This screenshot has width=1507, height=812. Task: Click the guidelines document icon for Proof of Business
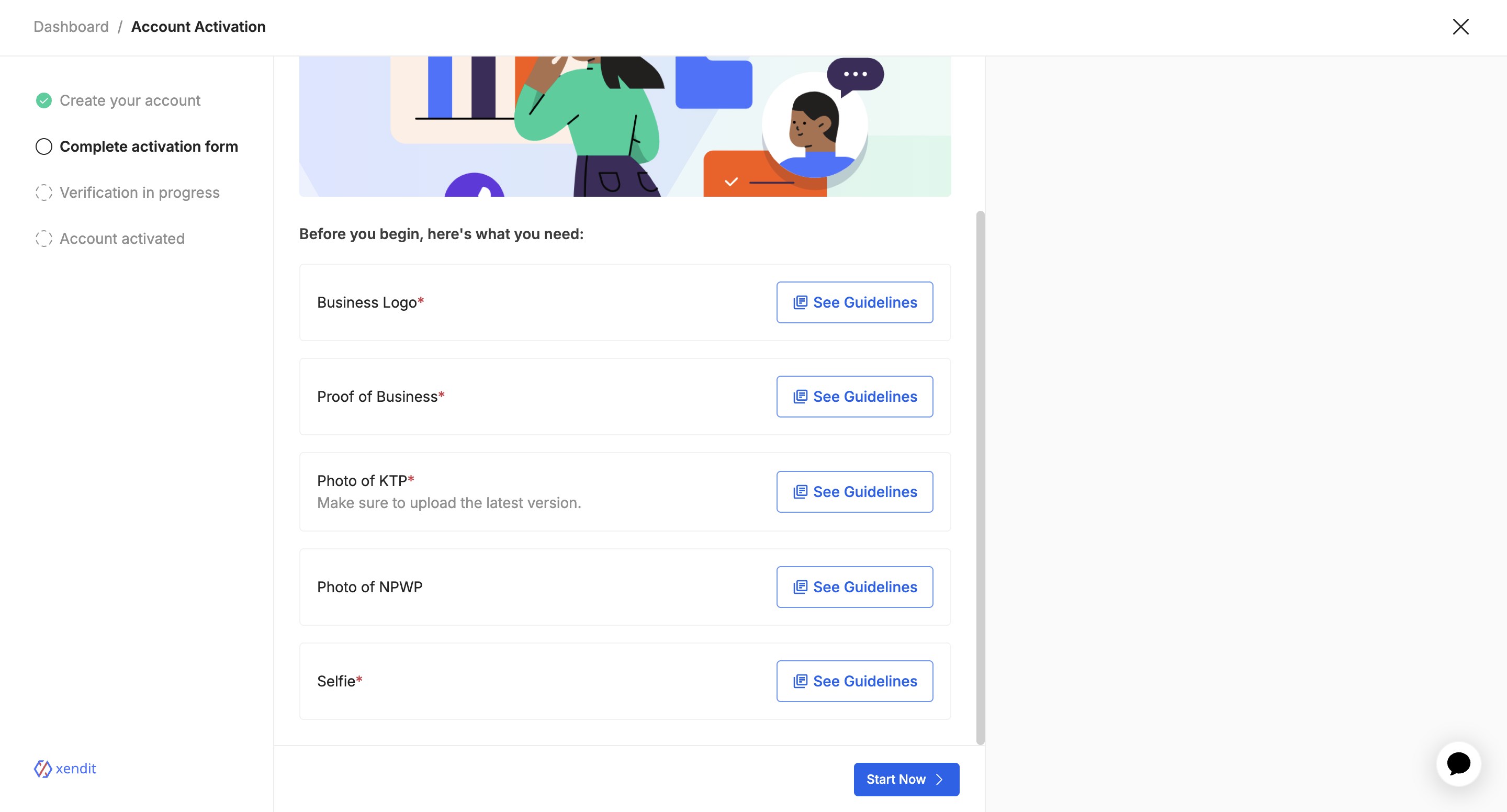[x=800, y=397]
